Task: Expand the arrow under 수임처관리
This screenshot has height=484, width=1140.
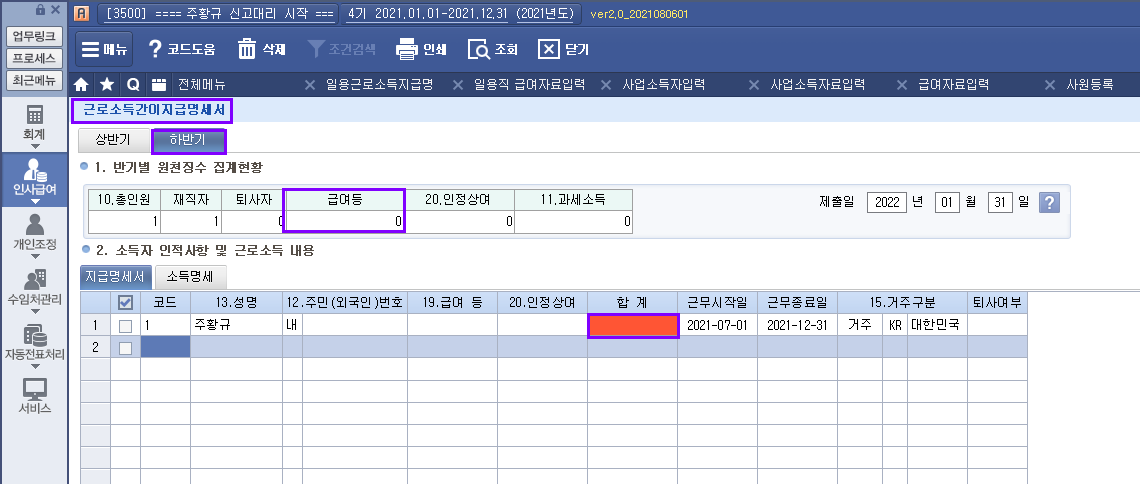Action: (x=34, y=312)
